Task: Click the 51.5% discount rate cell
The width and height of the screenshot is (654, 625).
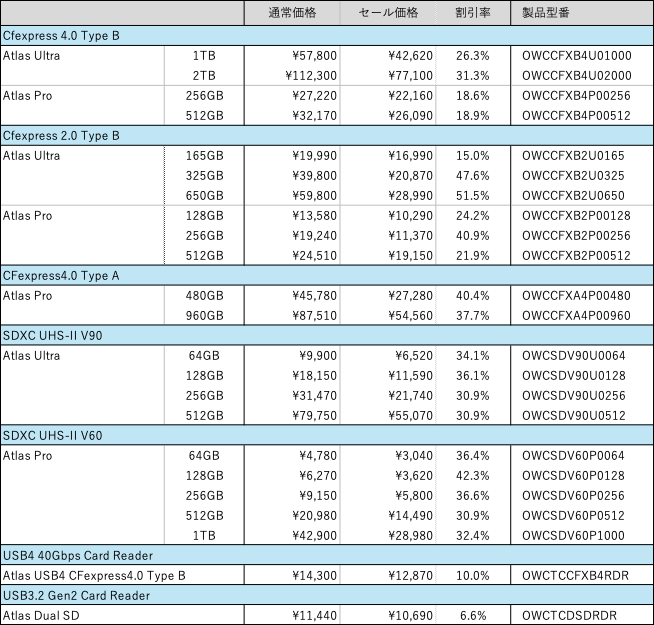Action: point(473,196)
